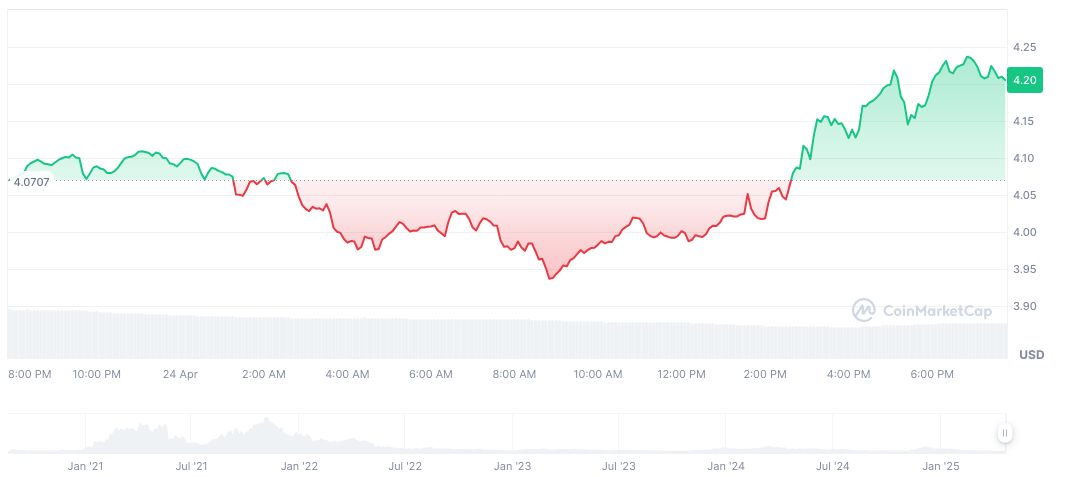Select the 24 Apr date marker
The height and width of the screenshot is (477, 1072).
(x=181, y=374)
